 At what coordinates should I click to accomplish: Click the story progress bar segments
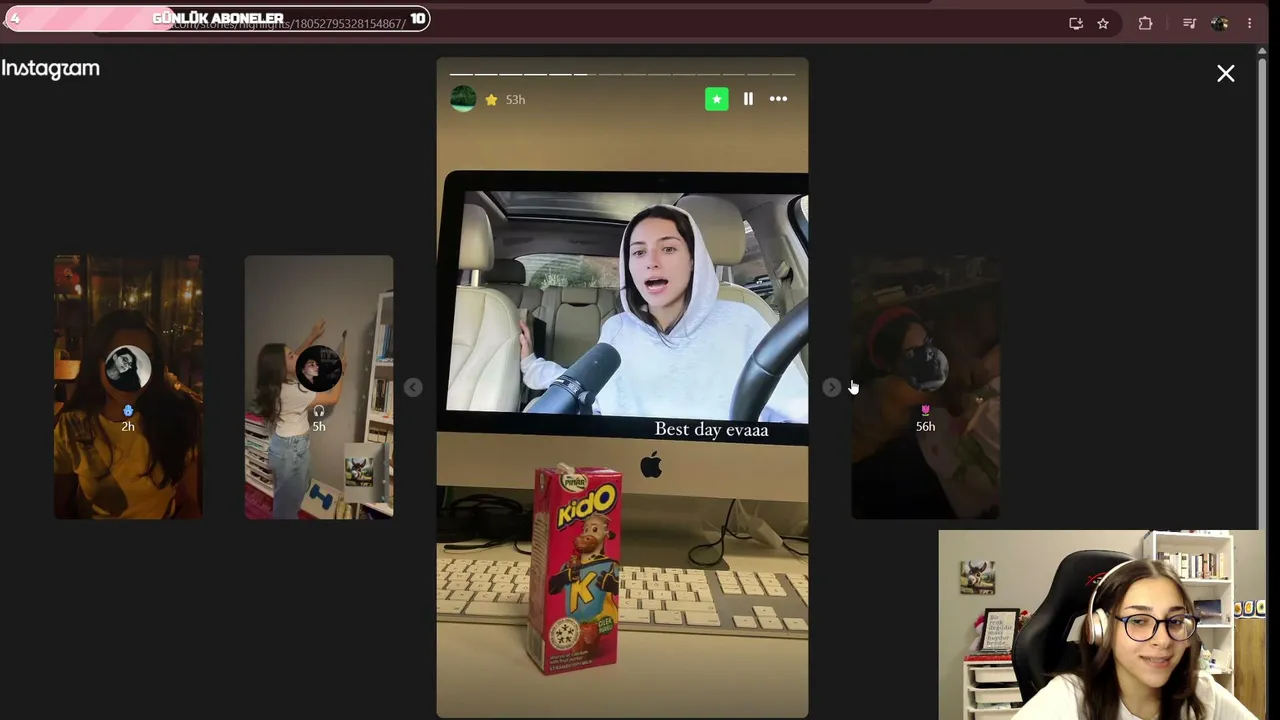coord(622,74)
